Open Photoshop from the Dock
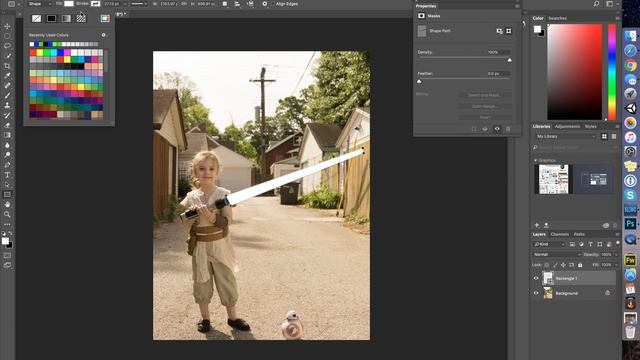Screen dimensions: 640x360 [x=630, y=224]
